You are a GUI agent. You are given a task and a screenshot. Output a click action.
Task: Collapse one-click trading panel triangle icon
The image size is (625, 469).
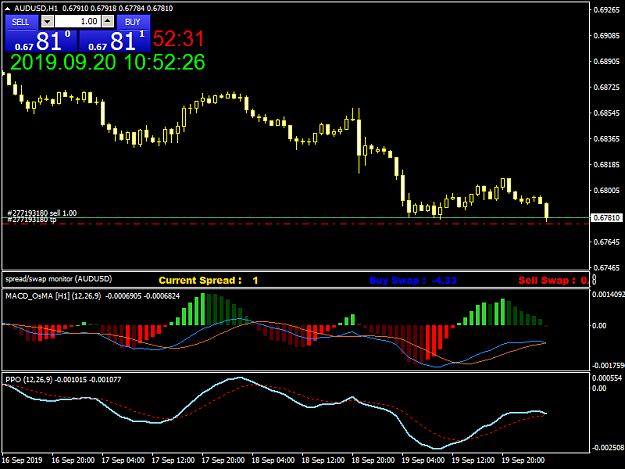click(7, 8)
